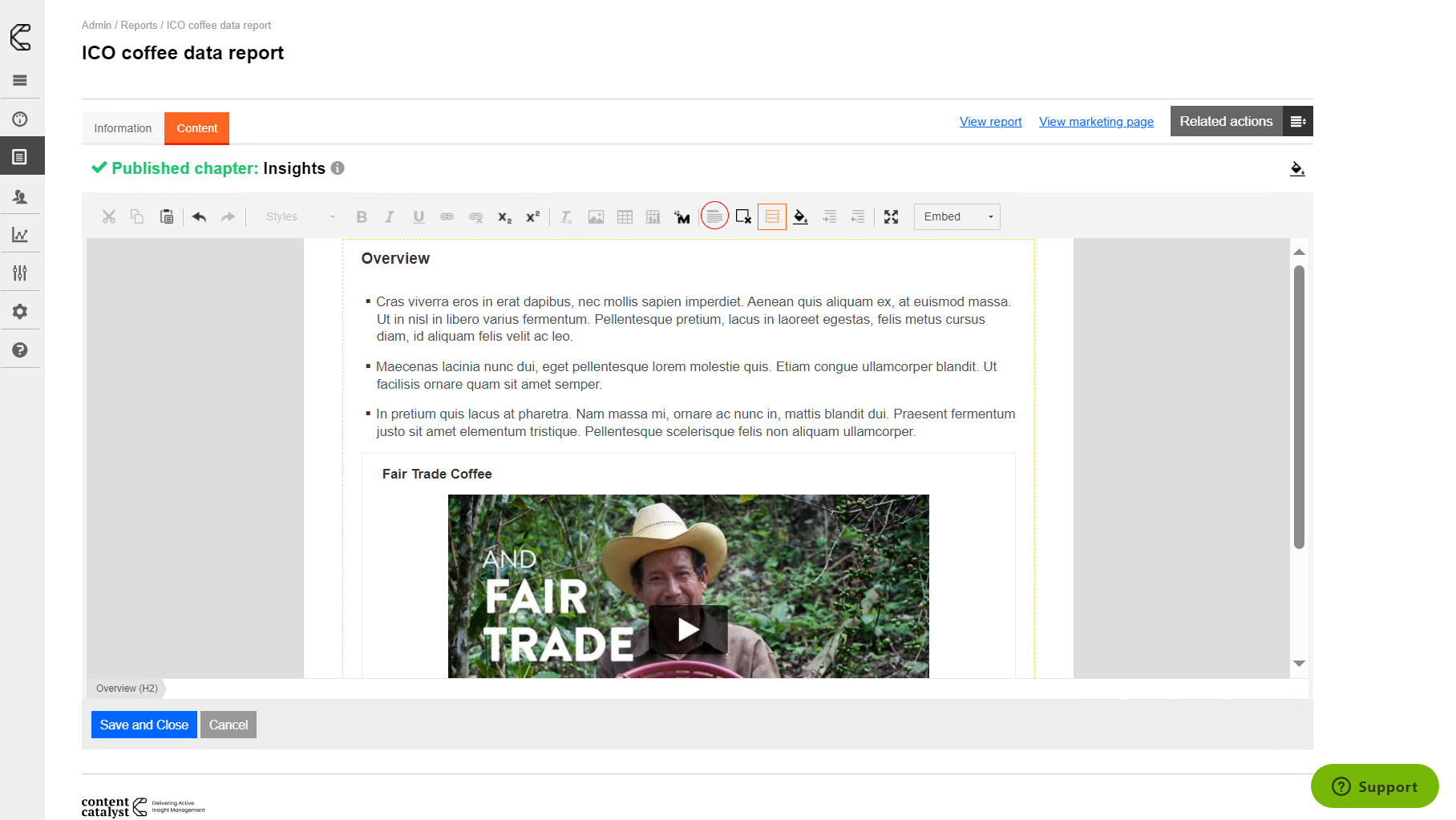Click Save and Close button
This screenshot has width=1456, height=820.
[144, 725]
